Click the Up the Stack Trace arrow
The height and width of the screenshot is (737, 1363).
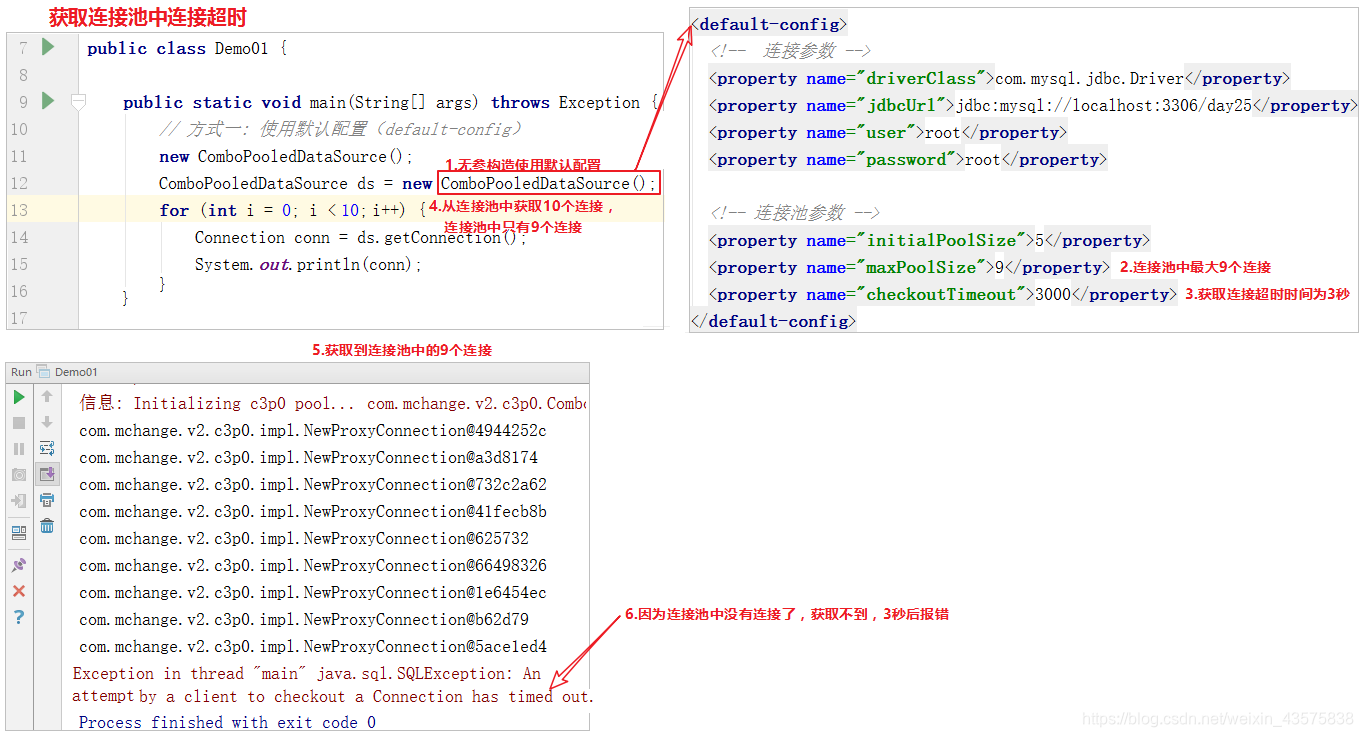coord(47,397)
